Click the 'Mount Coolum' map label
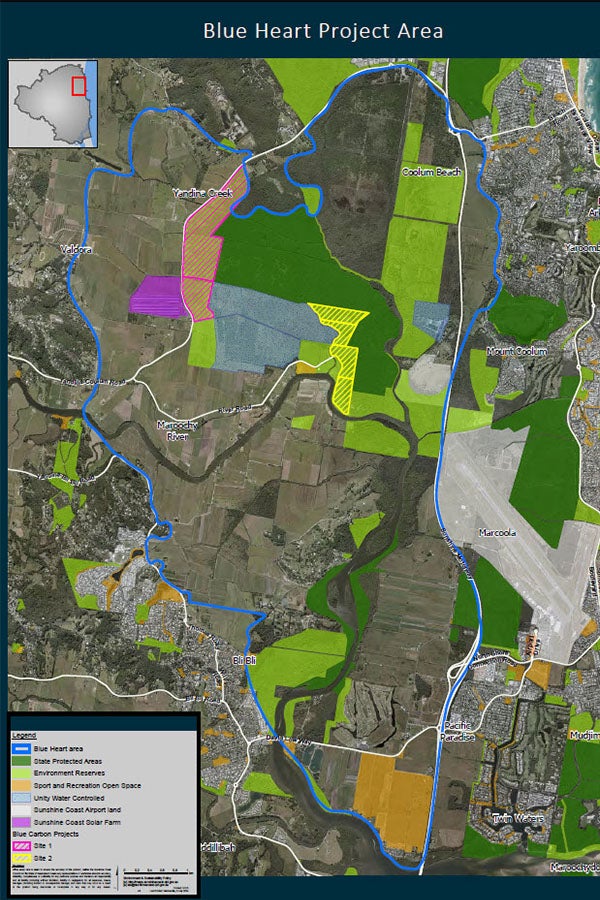Viewport: 600px width, 900px height. pos(517,351)
